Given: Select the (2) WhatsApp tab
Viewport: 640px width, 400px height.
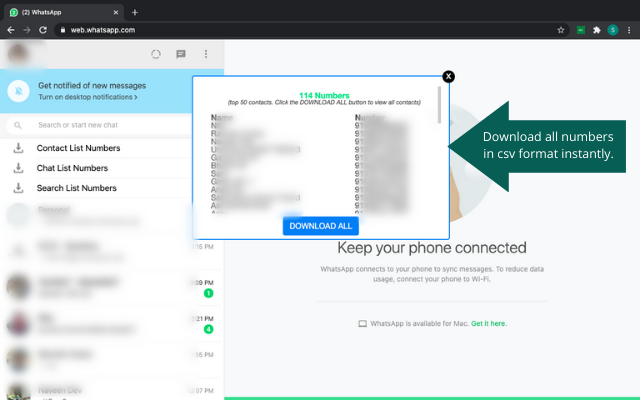Looking at the screenshot, I should [63, 12].
